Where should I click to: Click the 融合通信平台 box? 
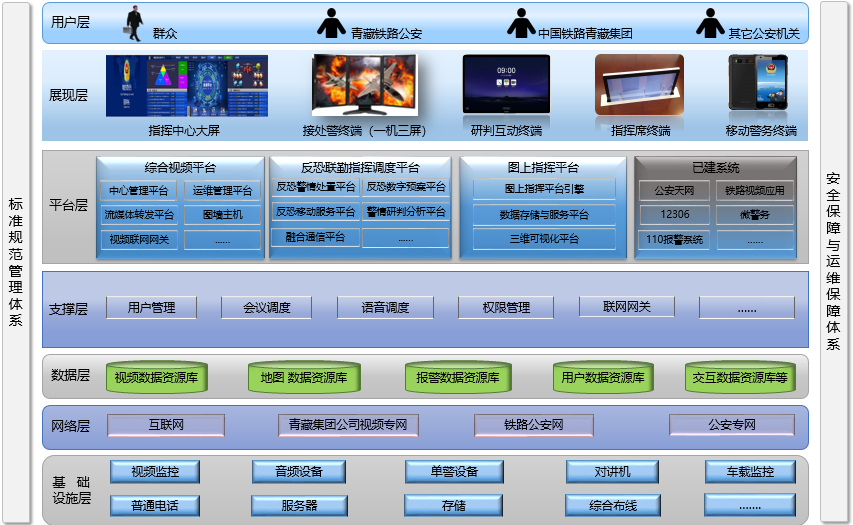[315, 238]
